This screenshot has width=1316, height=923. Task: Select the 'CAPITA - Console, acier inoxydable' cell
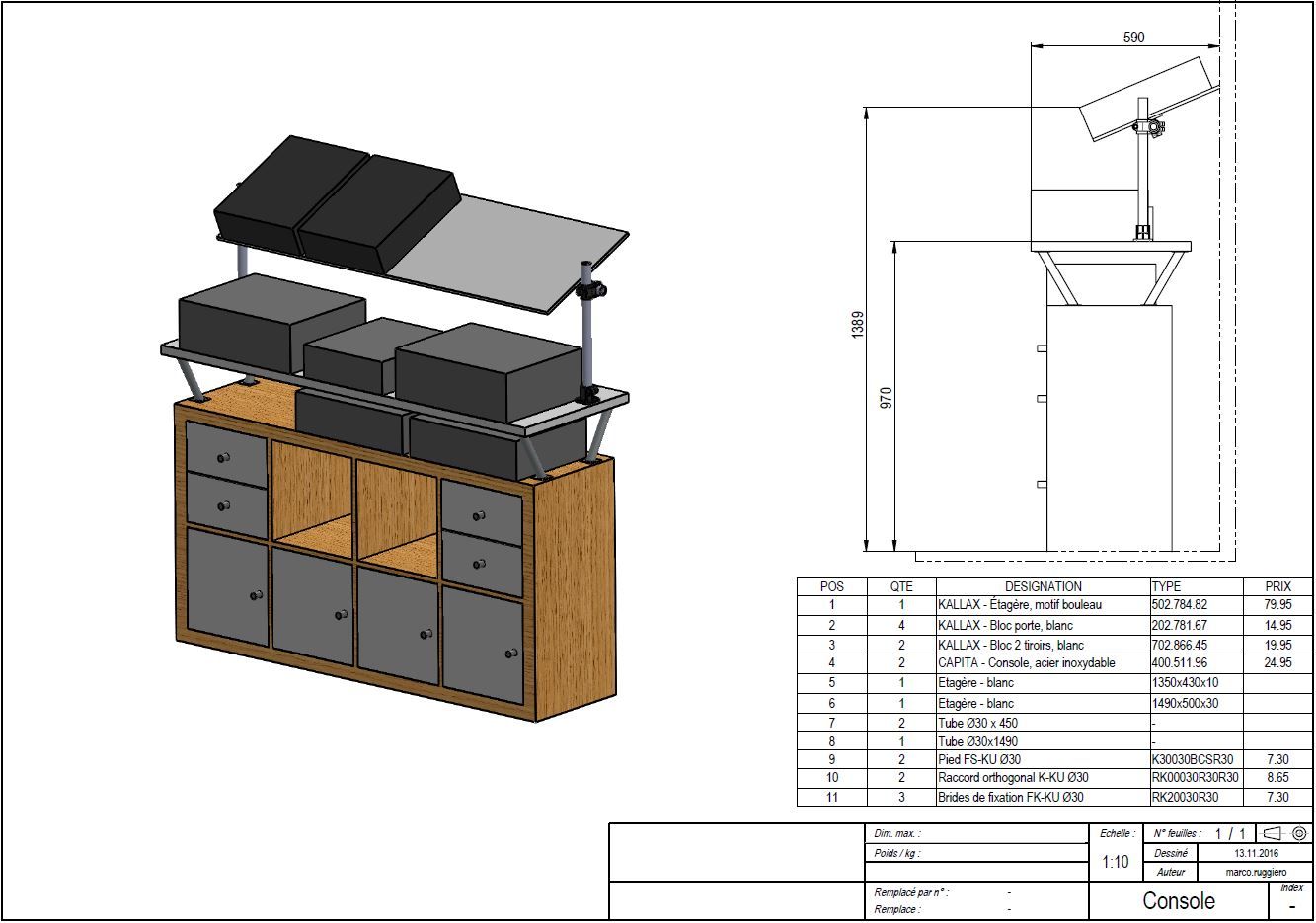[1026, 663]
